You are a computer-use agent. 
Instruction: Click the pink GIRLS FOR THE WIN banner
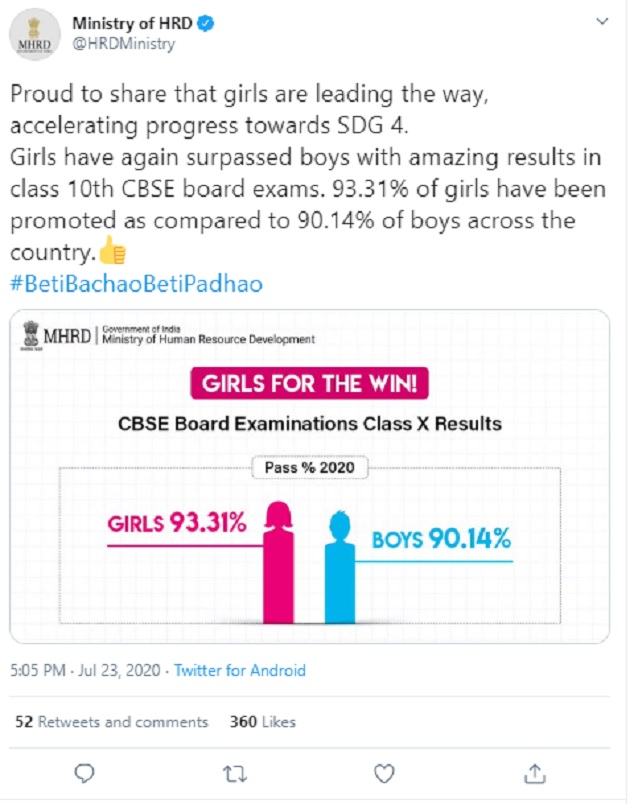[309, 384]
